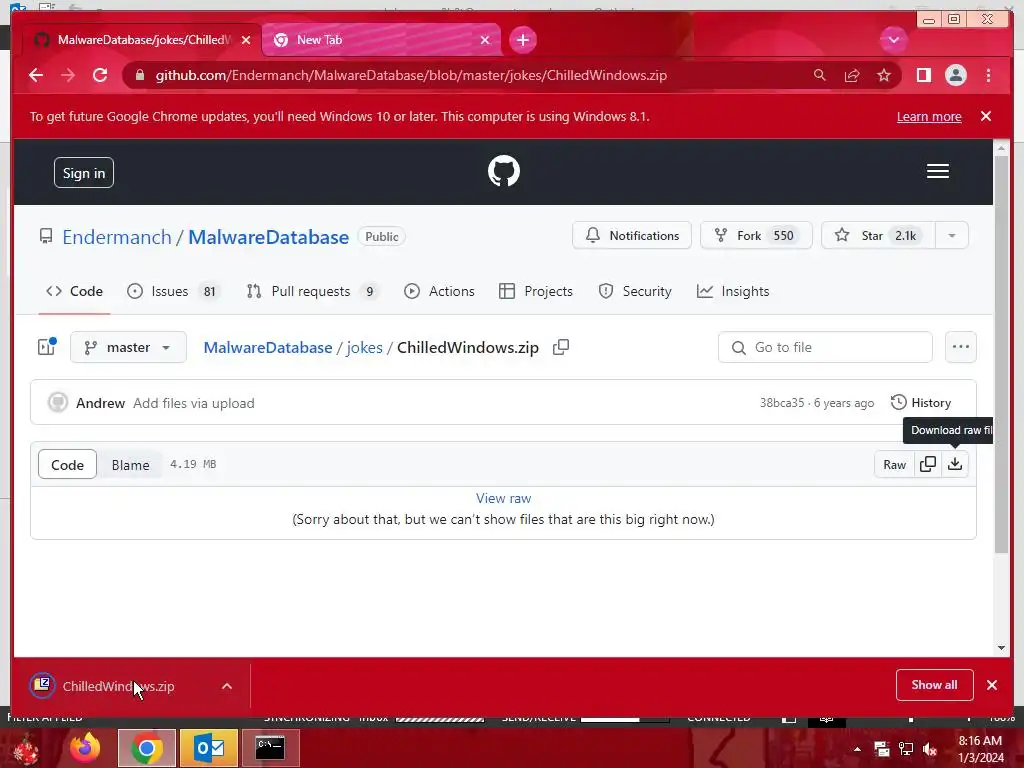Go forward with the browser forward arrow

tap(68, 75)
